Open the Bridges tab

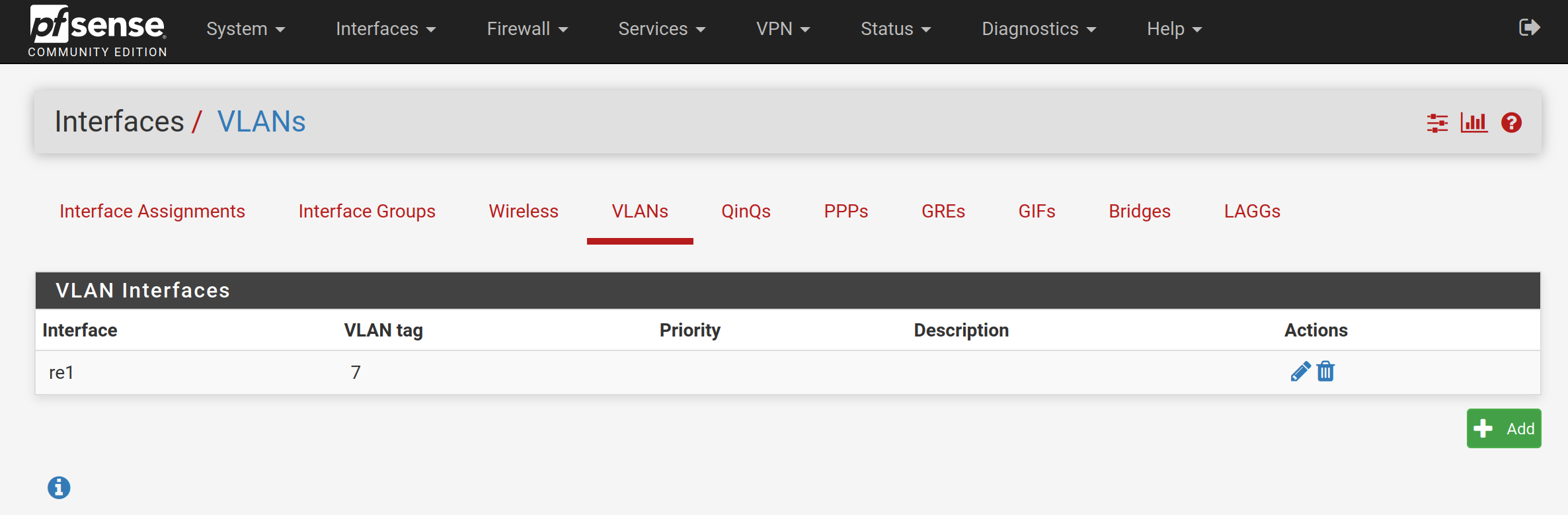coord(1139,212)
